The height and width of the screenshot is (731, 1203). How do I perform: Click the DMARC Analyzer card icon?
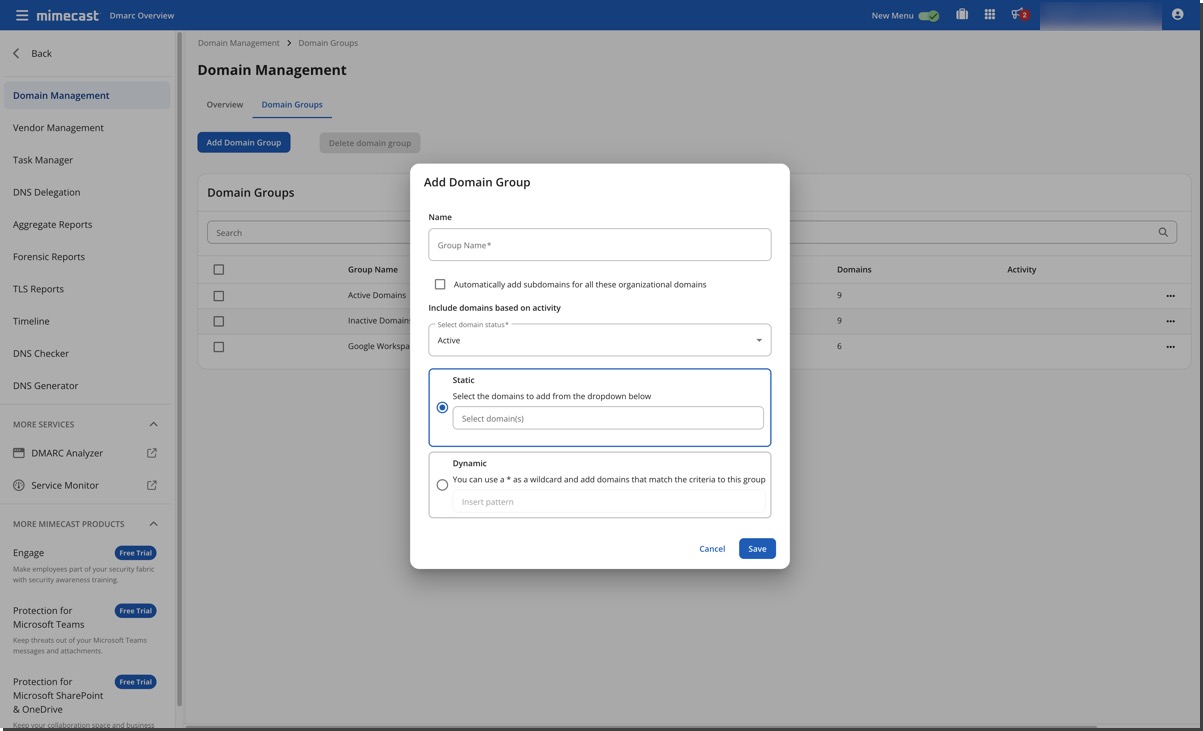[19, 453]
